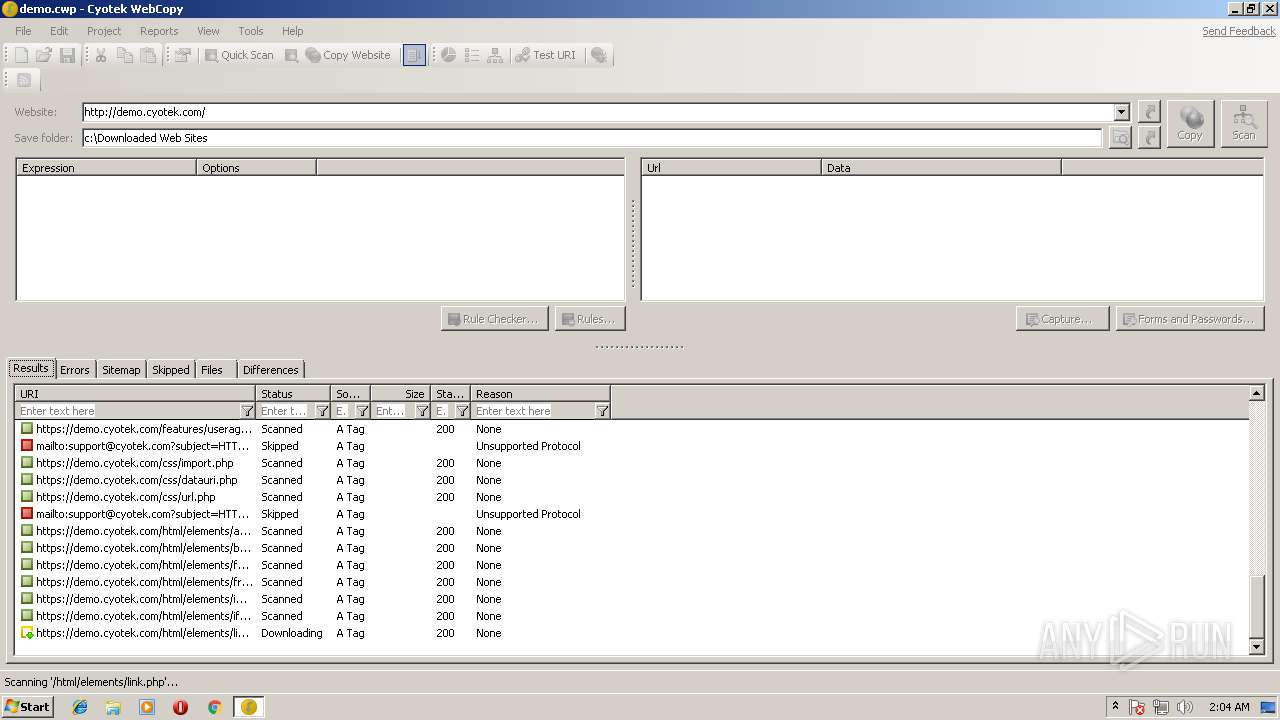Click the Copy toolbar icon
The image size is (1280, 720).
point(125,56)
